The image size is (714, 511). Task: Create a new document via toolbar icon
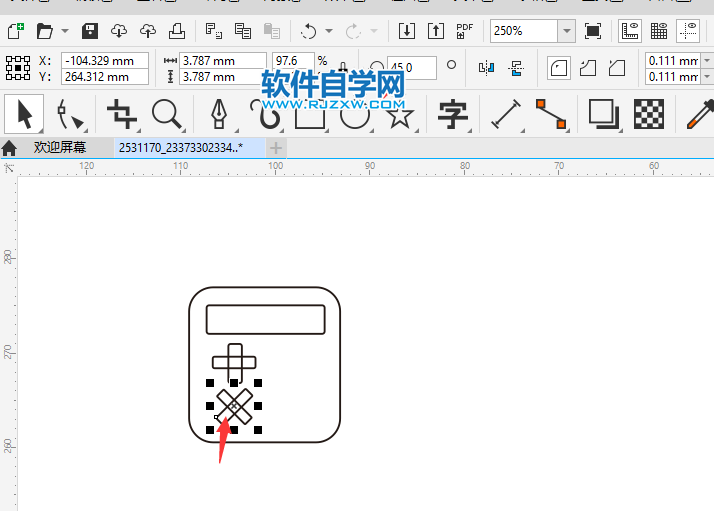[16, 31]
